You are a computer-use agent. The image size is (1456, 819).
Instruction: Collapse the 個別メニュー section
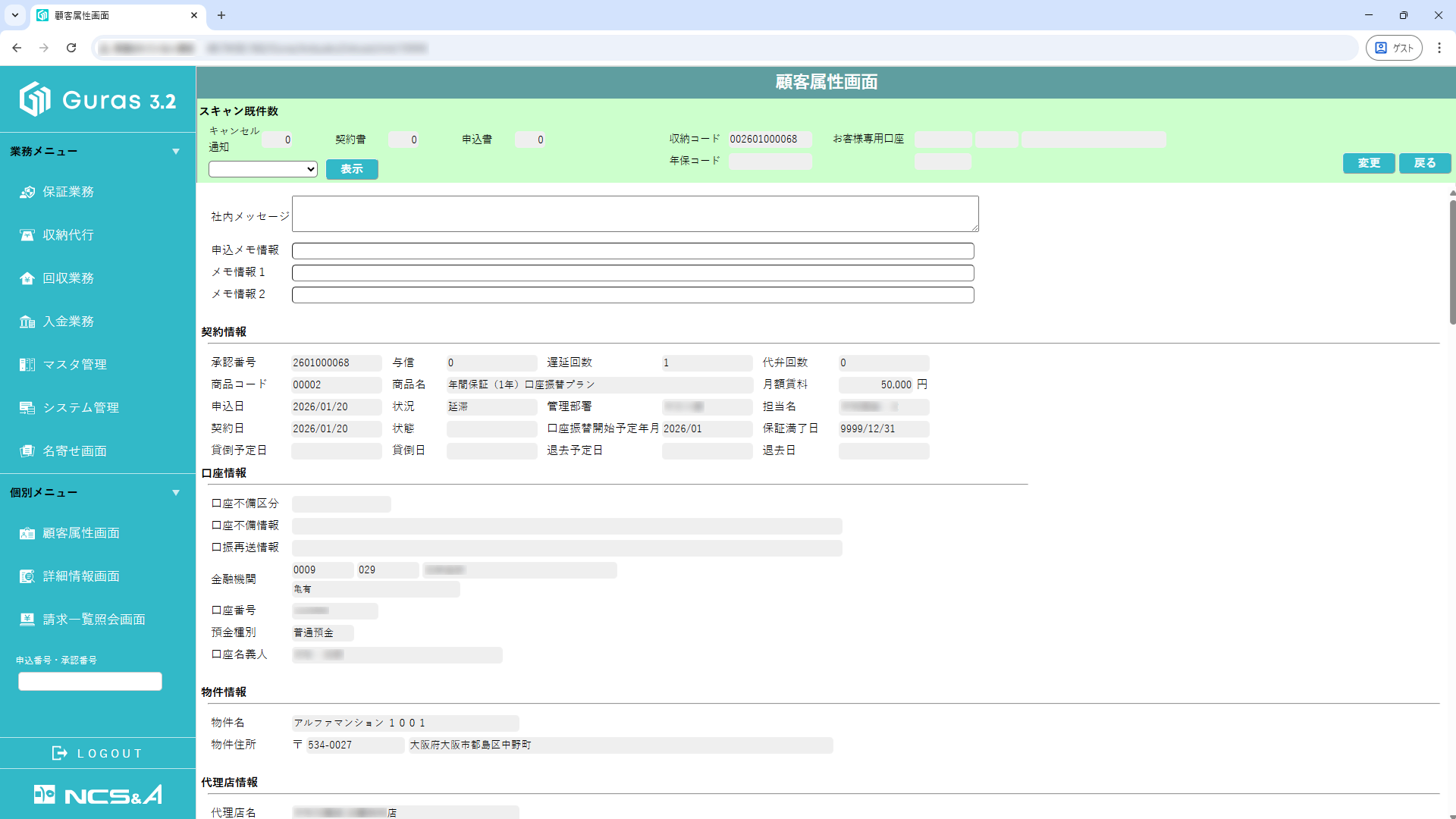pyautogui.click(x=177, y=492)
